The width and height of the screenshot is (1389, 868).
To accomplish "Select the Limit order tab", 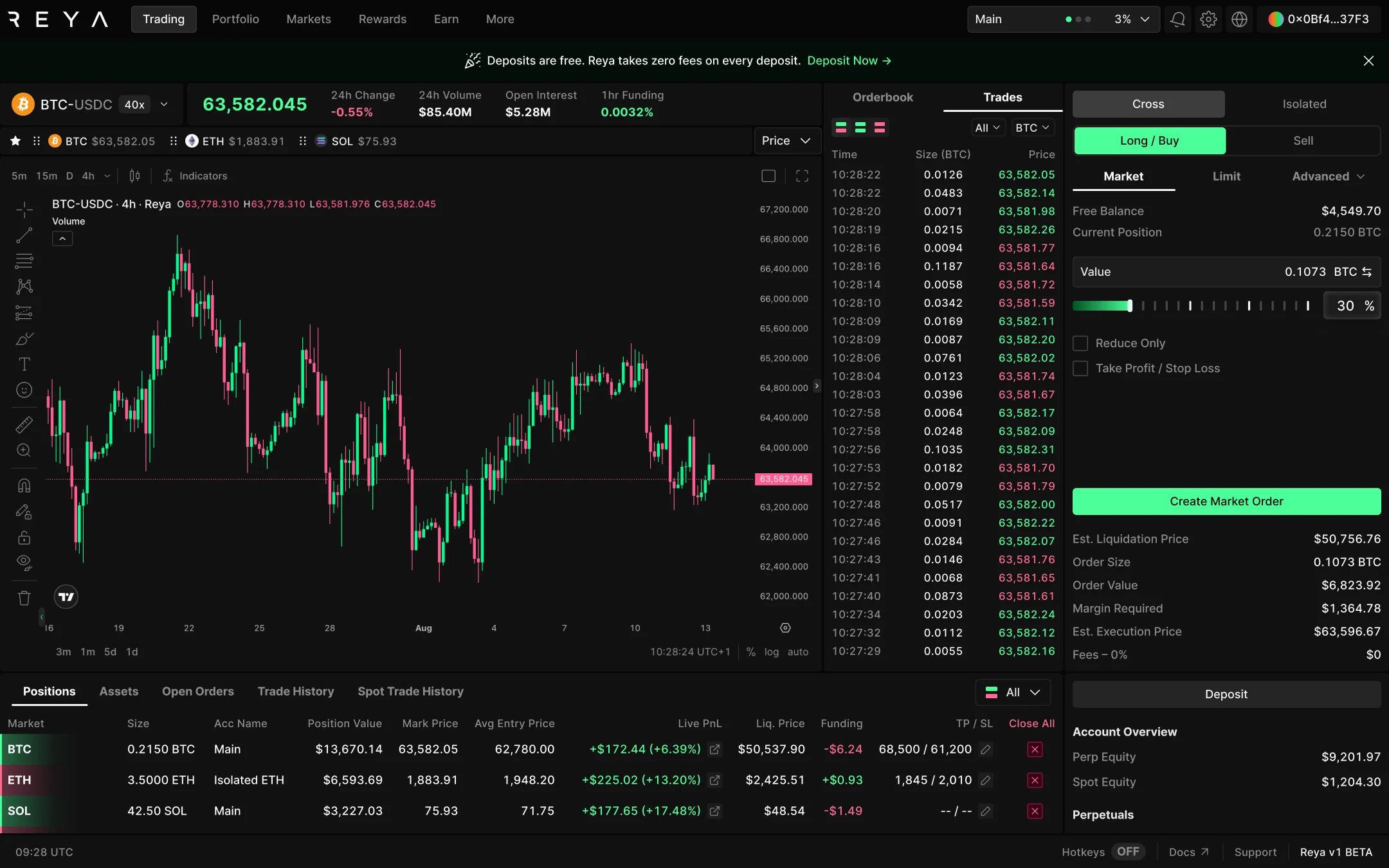I will [x=1226, y=176].
